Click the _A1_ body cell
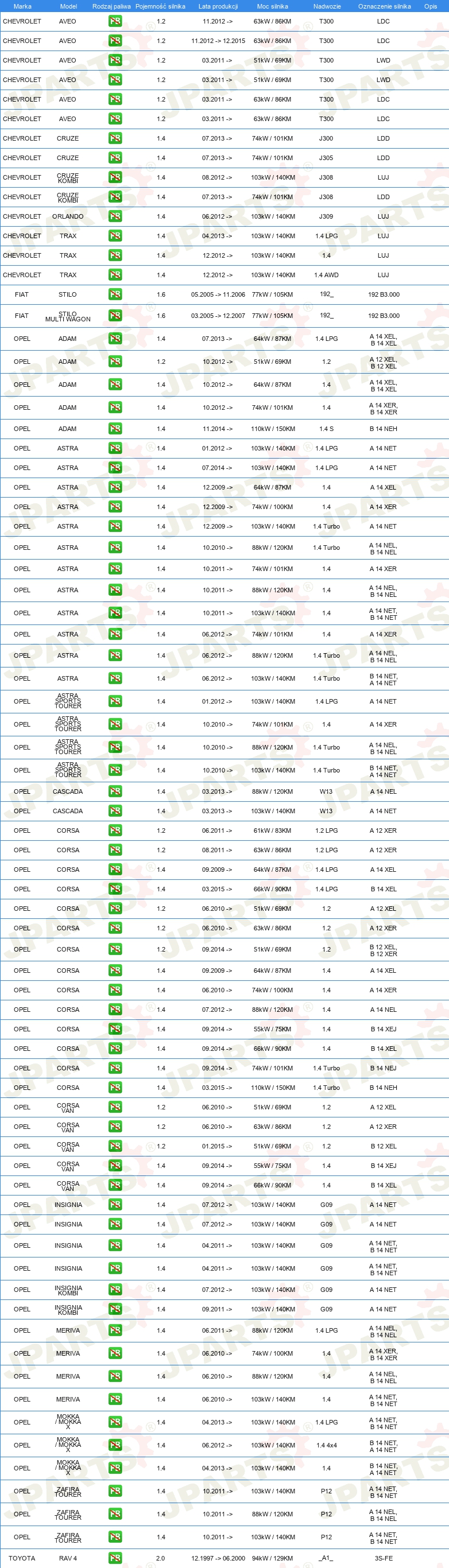 327,1558
